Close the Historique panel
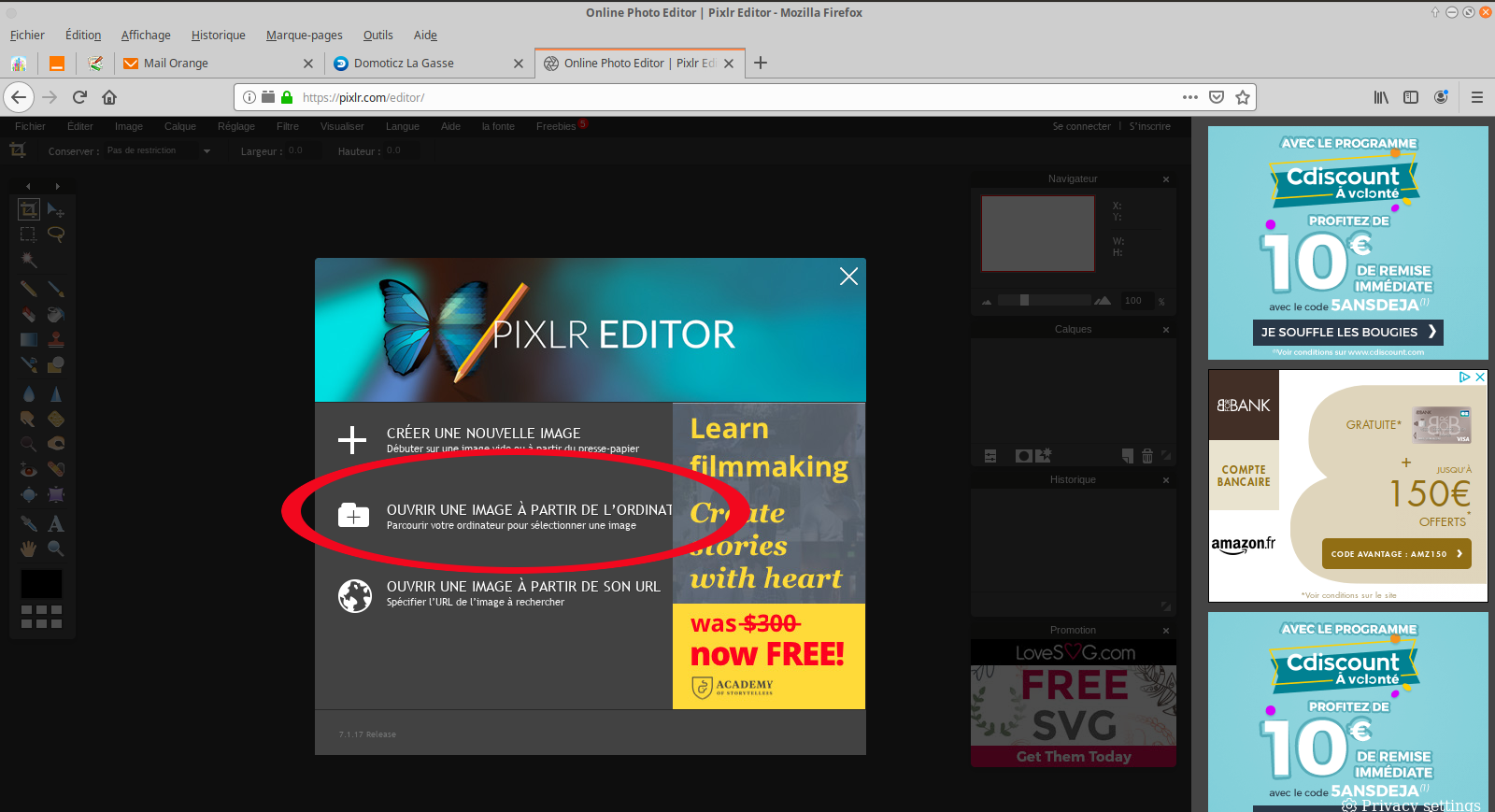The image size is (1495, 812). click(1166, 480)
